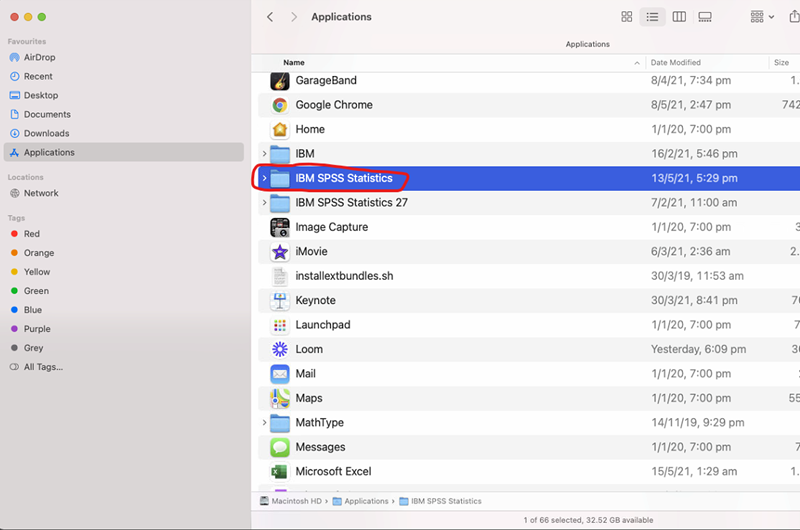
Task: Expand the MathType folder arrow
Action: point(264,422)
